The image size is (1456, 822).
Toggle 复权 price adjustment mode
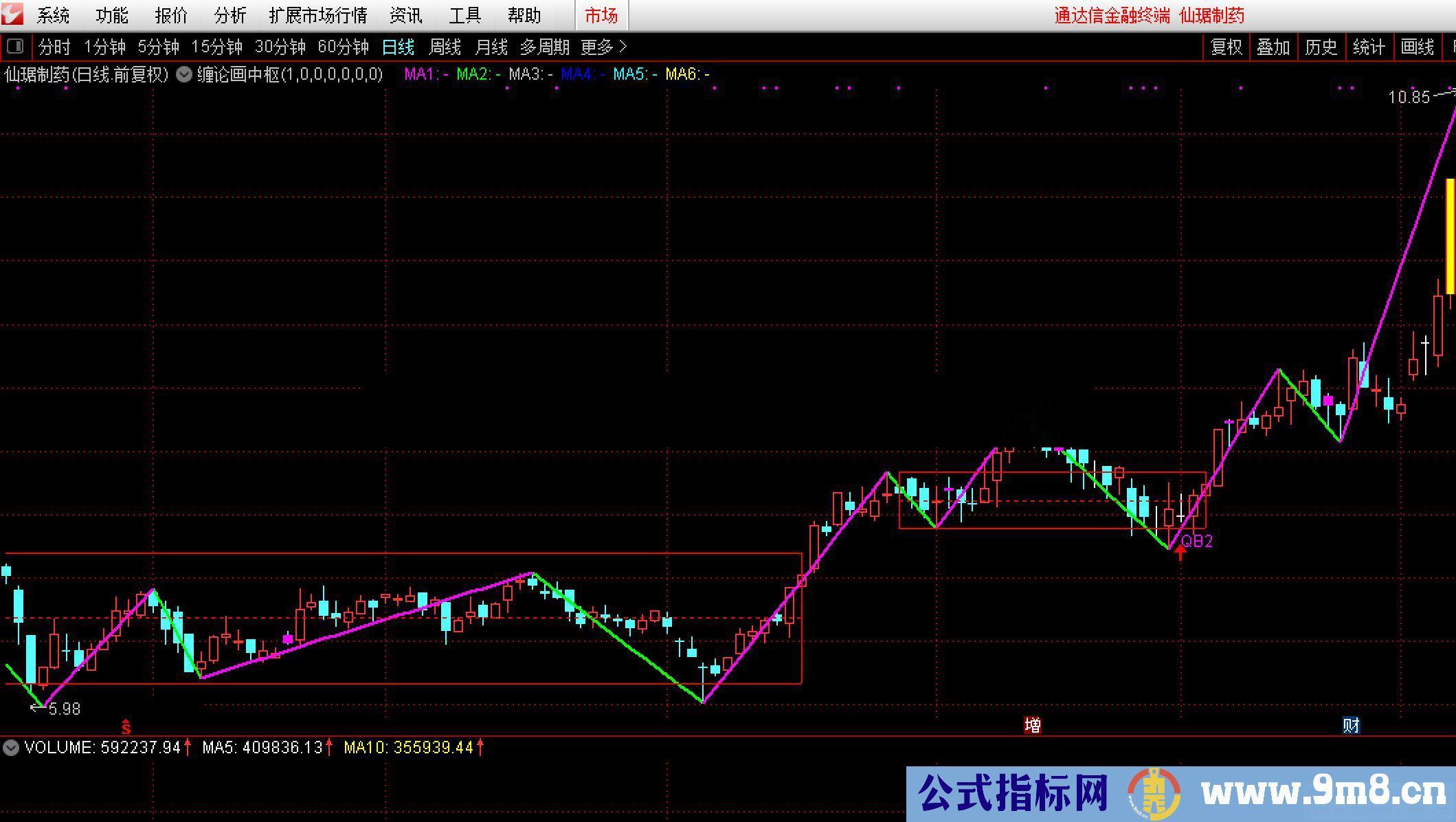pyautogui.click(x=1226, y=47)
